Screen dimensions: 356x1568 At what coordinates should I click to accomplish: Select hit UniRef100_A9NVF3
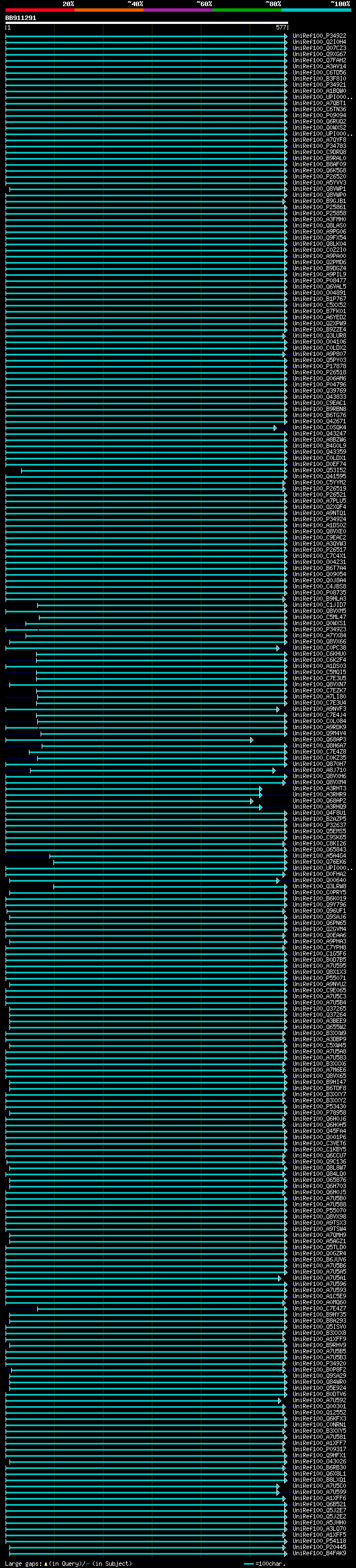pyautogui.click(x=319, y=709)
